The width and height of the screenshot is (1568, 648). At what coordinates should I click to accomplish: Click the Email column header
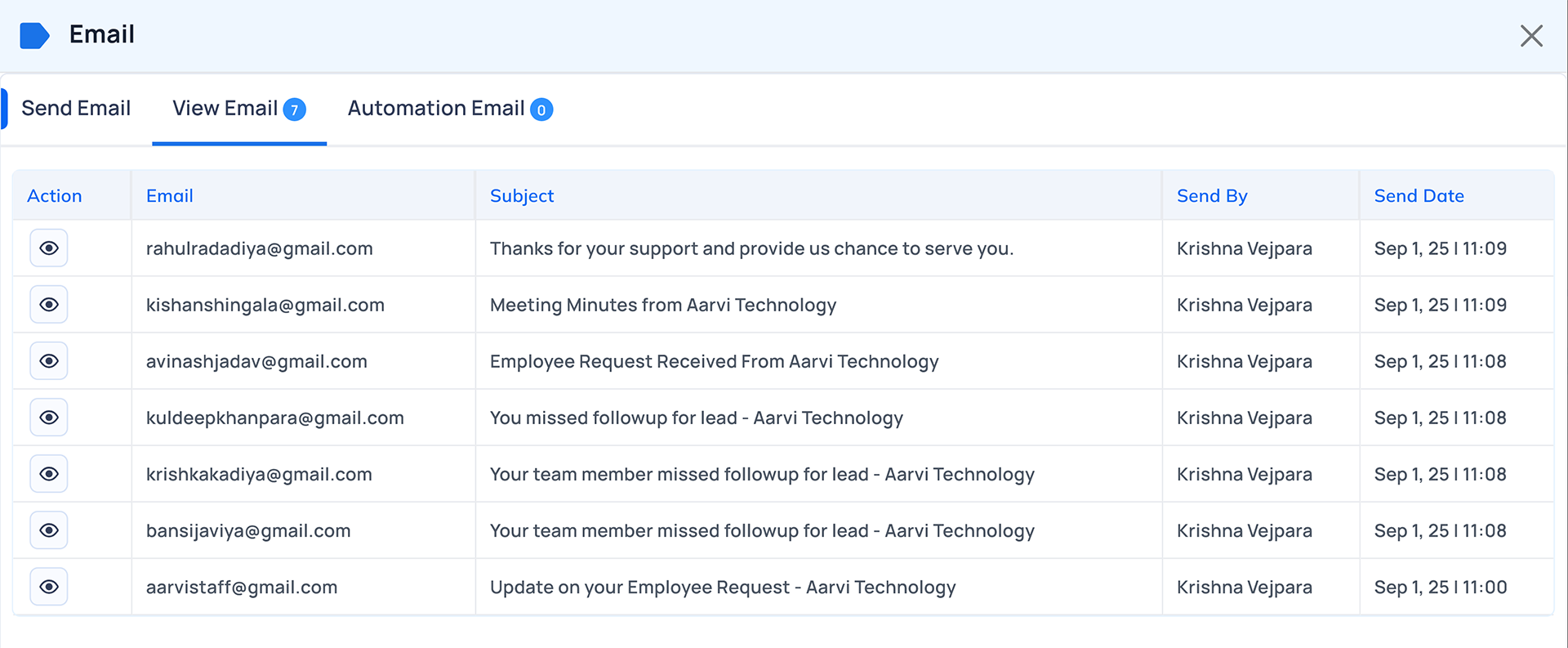click(170, 196)
